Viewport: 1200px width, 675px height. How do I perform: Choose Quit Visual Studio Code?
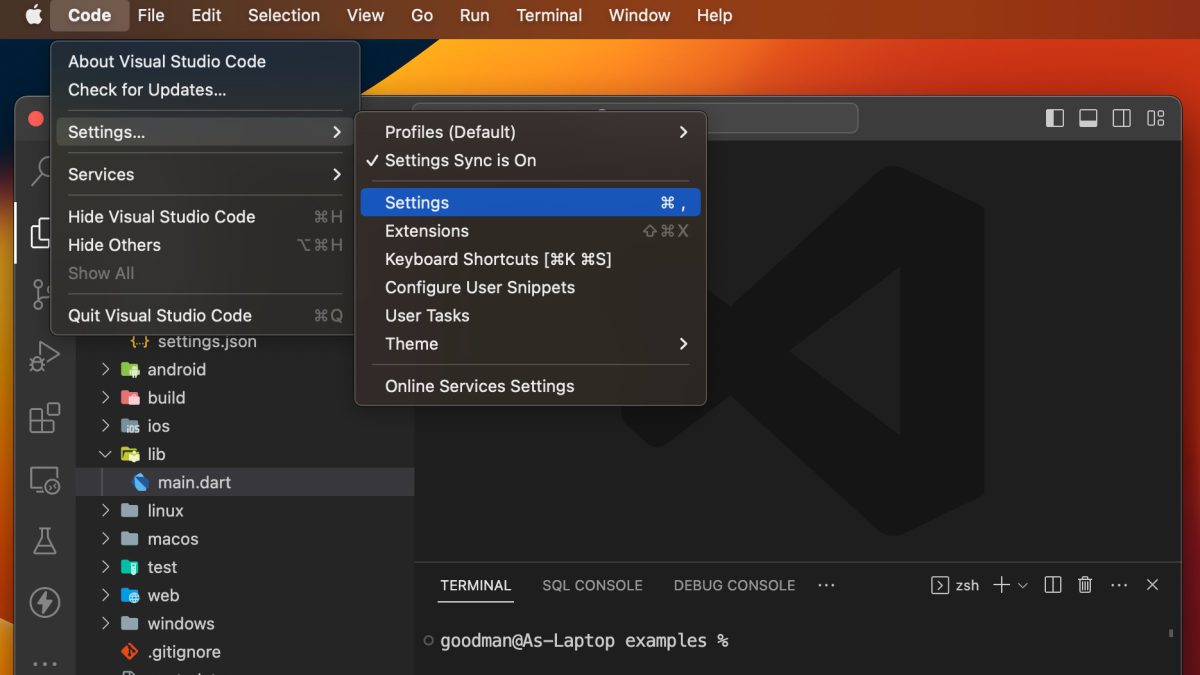click(204, 315)
